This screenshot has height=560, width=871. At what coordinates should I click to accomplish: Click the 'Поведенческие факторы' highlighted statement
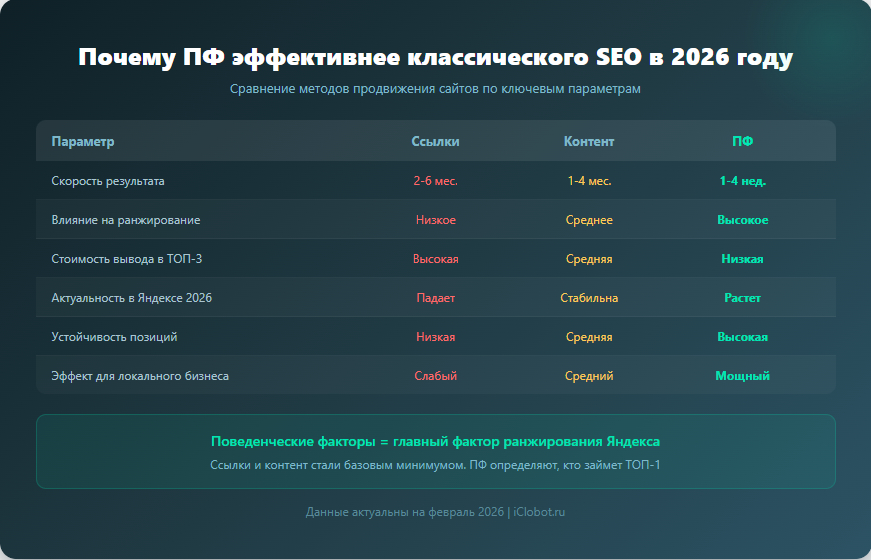click(x=435, y=441)
